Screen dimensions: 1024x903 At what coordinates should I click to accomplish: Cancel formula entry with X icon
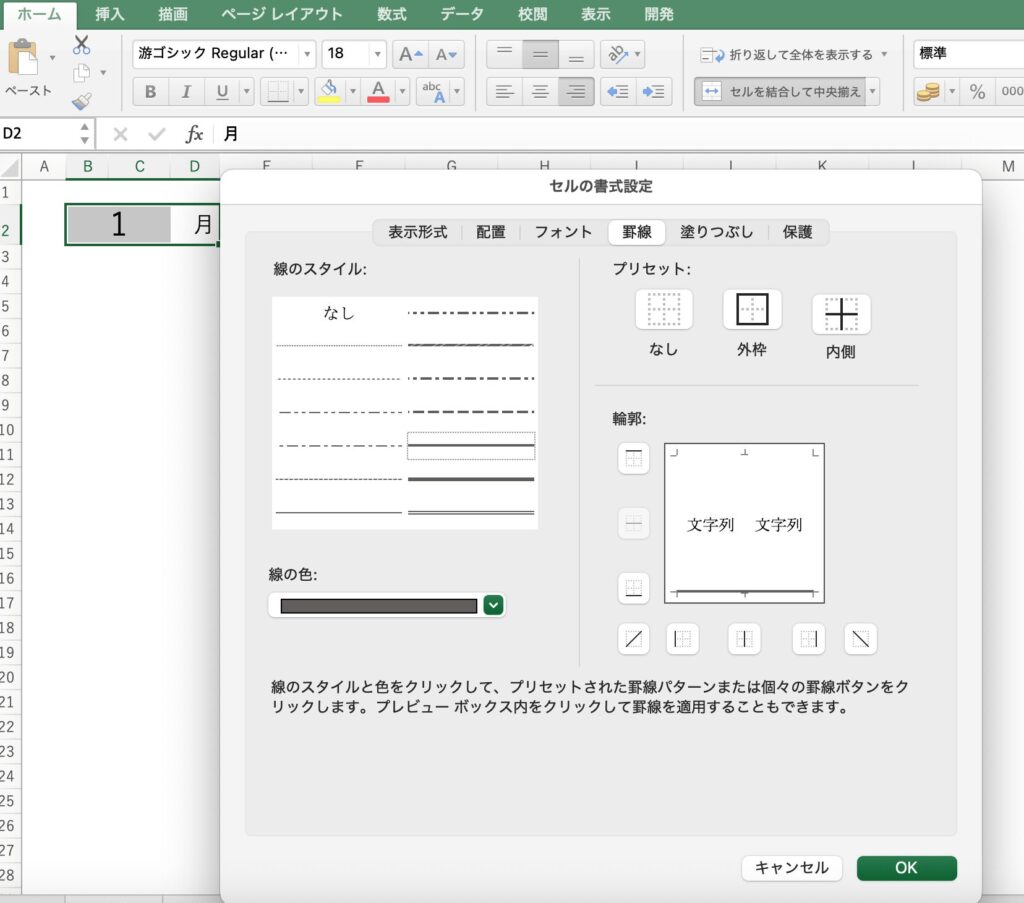pyautogui.click(x=120, y=135)
